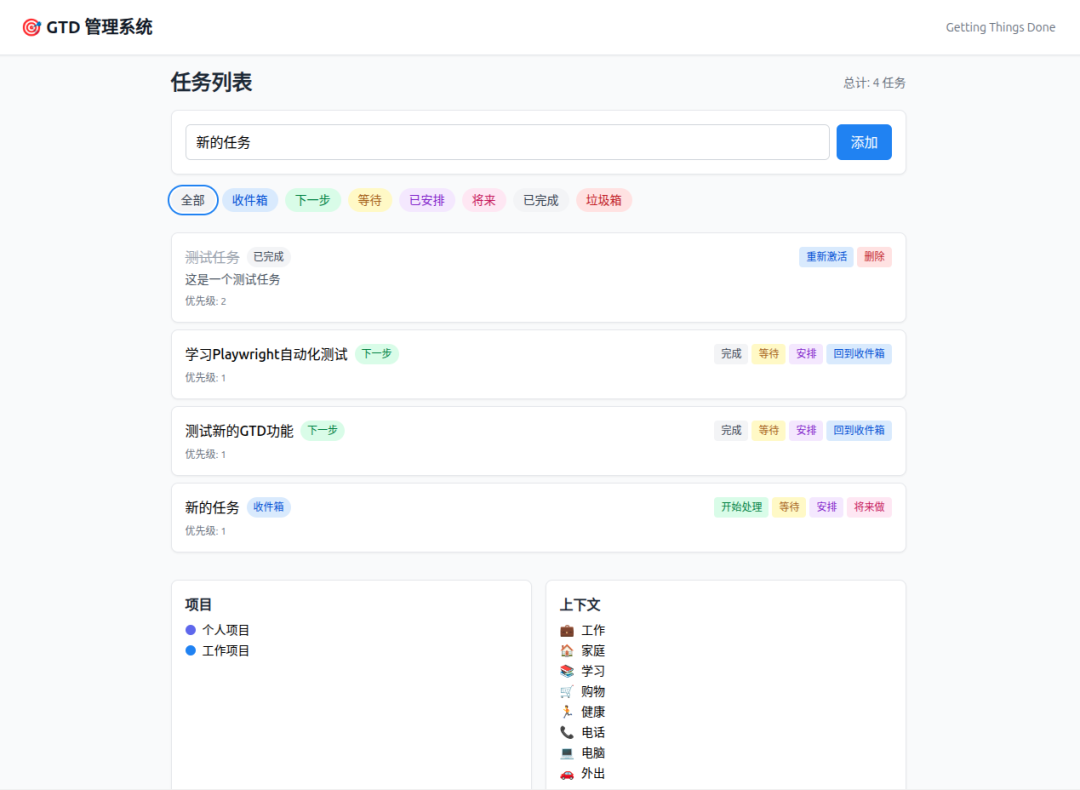Image resolution: width=1080 pixels, height=790 pixels.
Task: Select the 电脑 computer context icon
Action: click(x=567, y=752)
